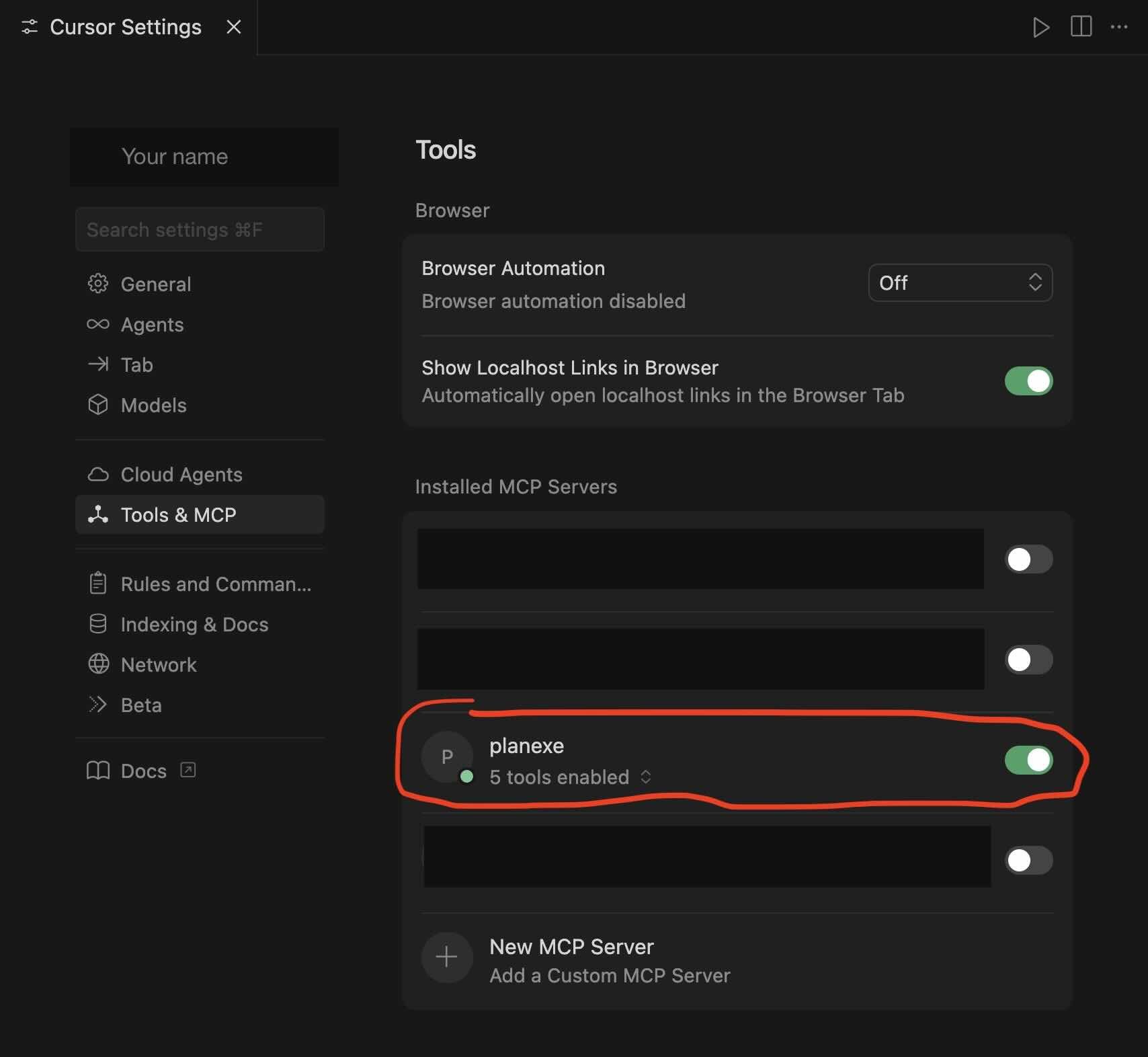
Task: Toggle Show Localhost Links in Browser off
Action: point(1028,381)
